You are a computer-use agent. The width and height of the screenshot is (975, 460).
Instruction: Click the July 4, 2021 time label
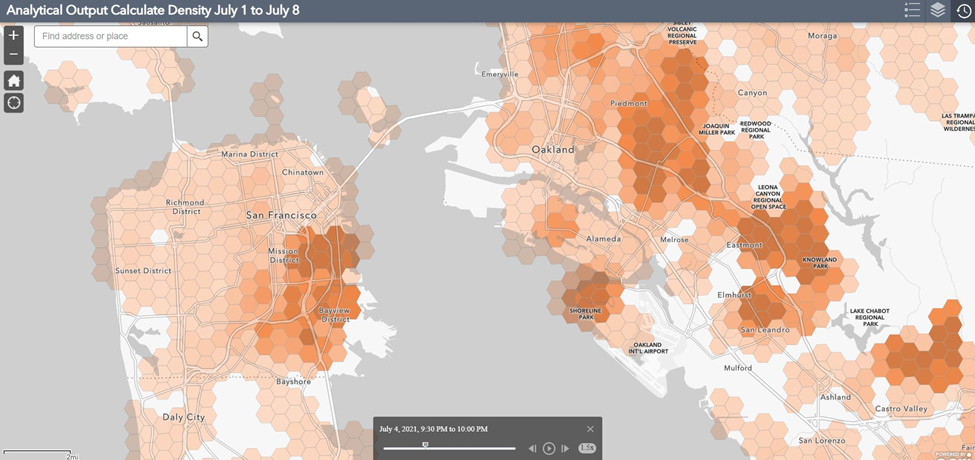click(433, 429)
